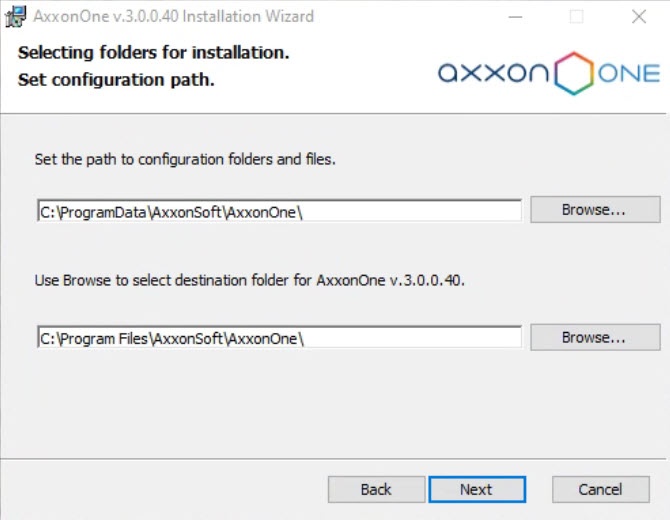Screen dimensions: 670x520
Task: Click the "Set configuration path." subheading
Action: (x=116, y=79)
